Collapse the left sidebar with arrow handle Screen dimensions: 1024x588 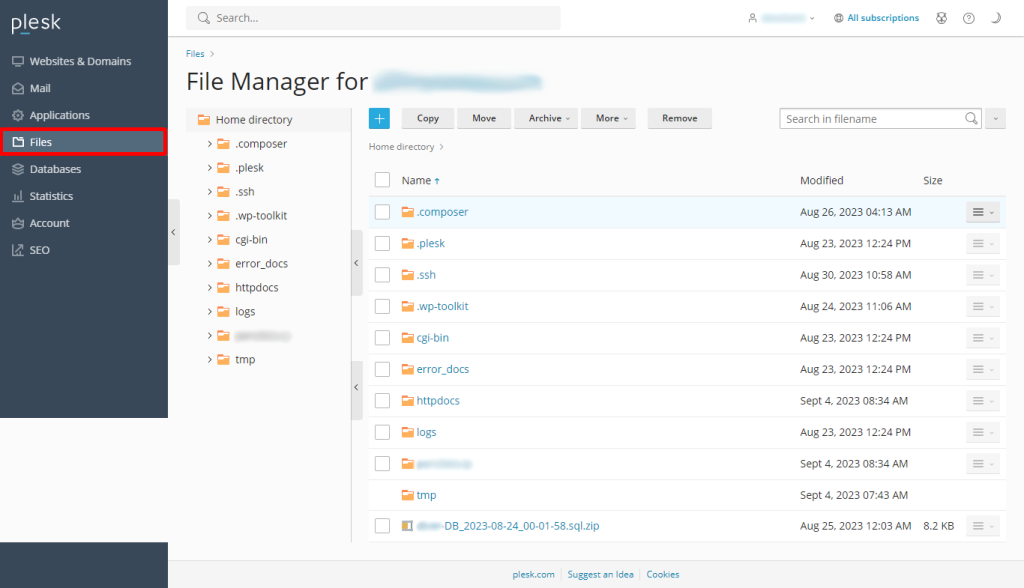pyautogui.click(x=173, y=232)
